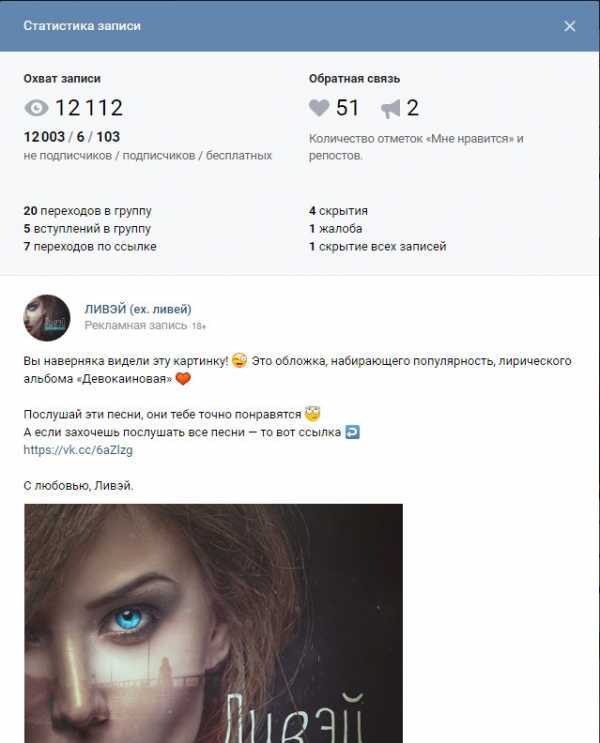Click the 4 скрытия statistic
Screen dimensions: 600x743
click(x=338, y=211)
